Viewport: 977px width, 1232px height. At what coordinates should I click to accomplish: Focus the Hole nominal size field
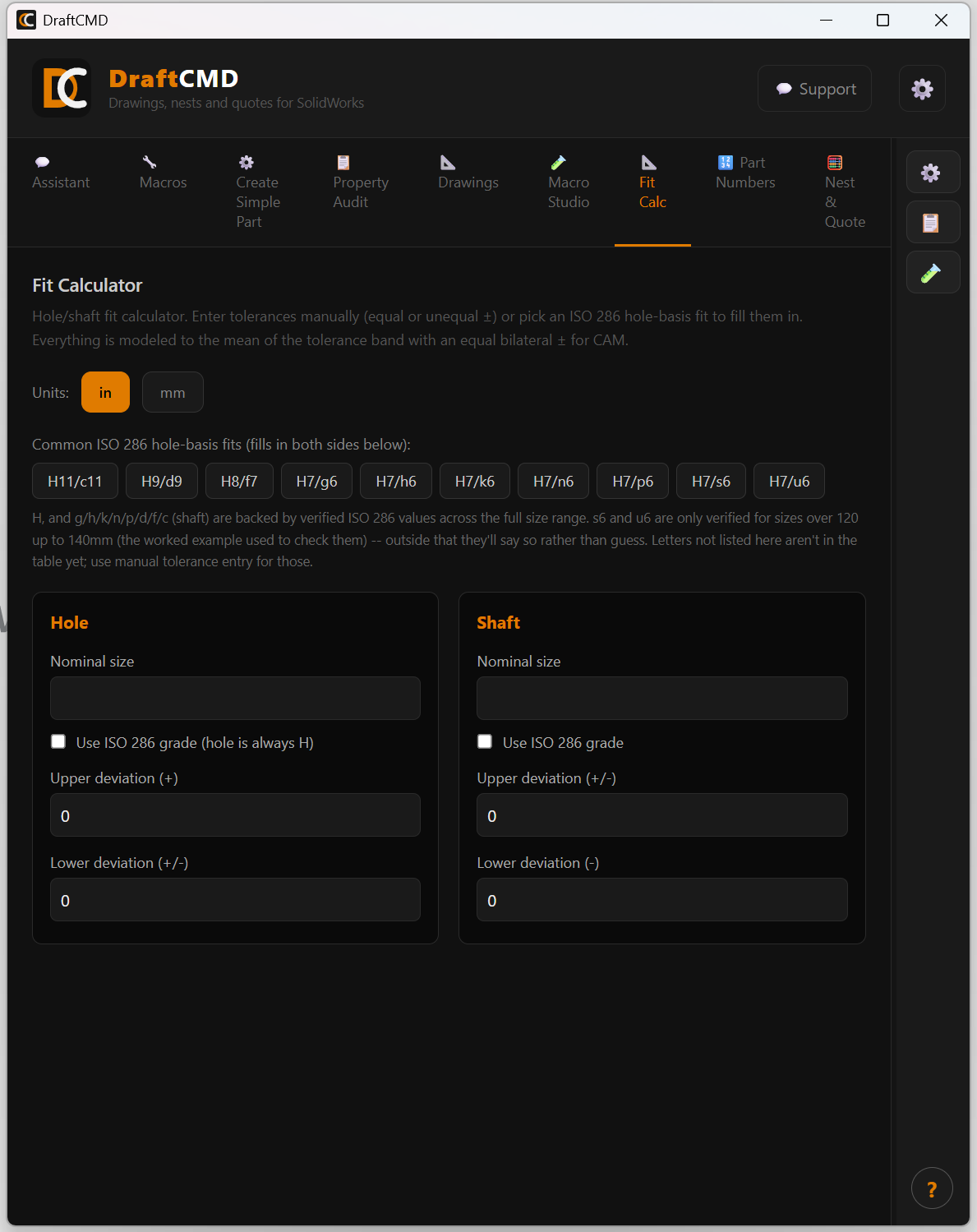[235, 699]
